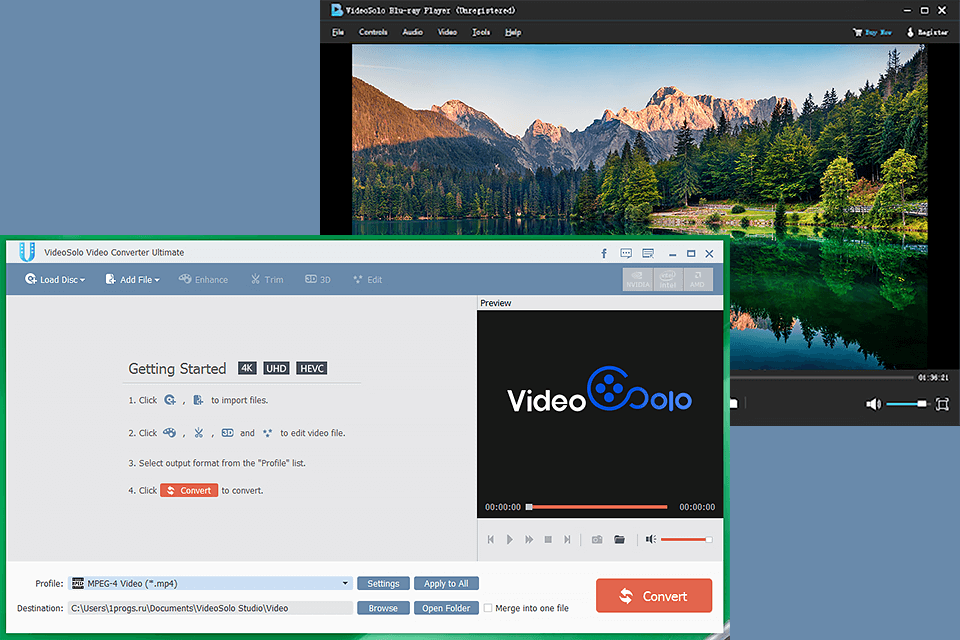Click the HEVC badge
The height and width of the screenshot is (640, 960).
coord(312,368)
